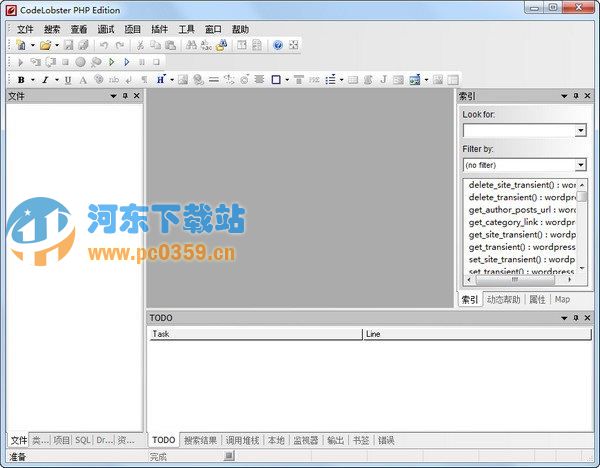600x468 pixels.
Task: Select get_category_link in index list
Action: pyautogui.click(x=522, y=222)
